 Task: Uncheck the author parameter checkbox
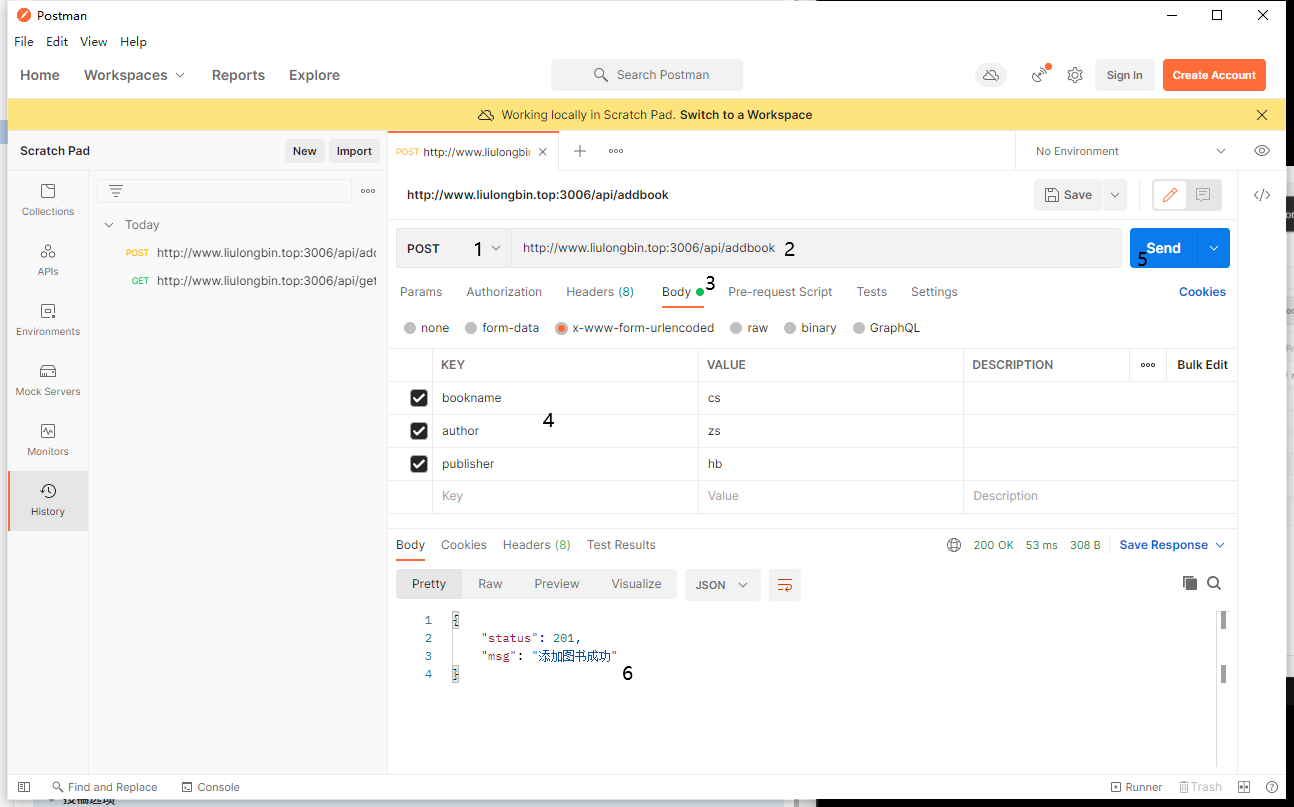(x=419, y=431)
